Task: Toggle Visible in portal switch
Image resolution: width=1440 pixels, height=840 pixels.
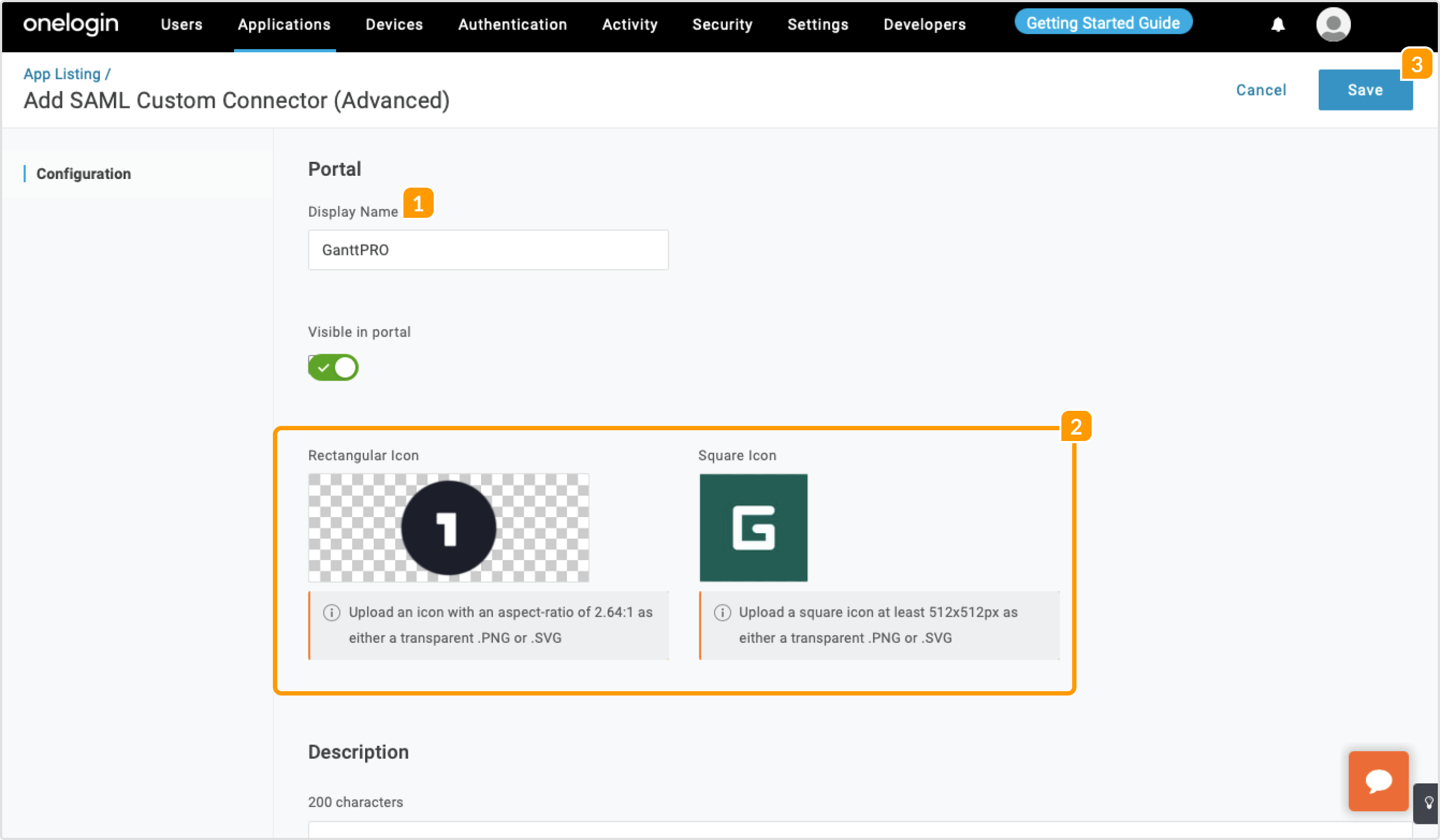Action: coord(333,367)
